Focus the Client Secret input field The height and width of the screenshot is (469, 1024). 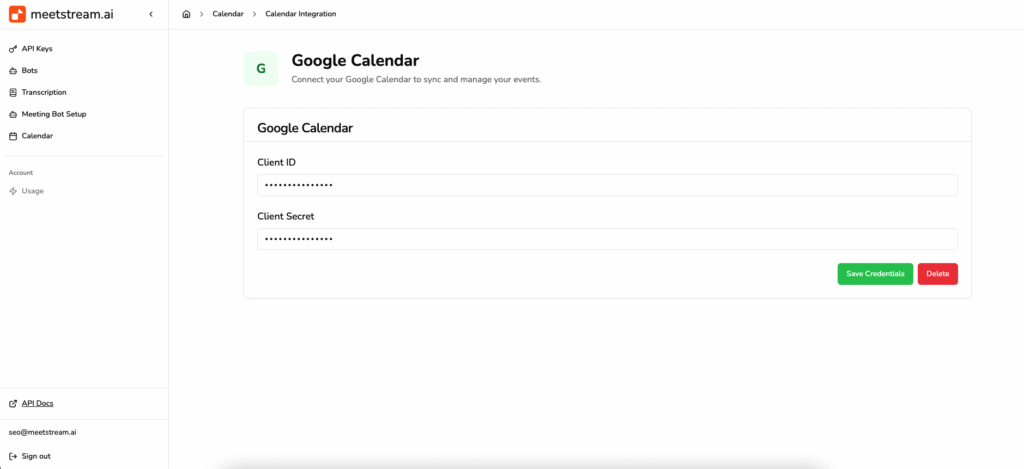pos(607,239)
